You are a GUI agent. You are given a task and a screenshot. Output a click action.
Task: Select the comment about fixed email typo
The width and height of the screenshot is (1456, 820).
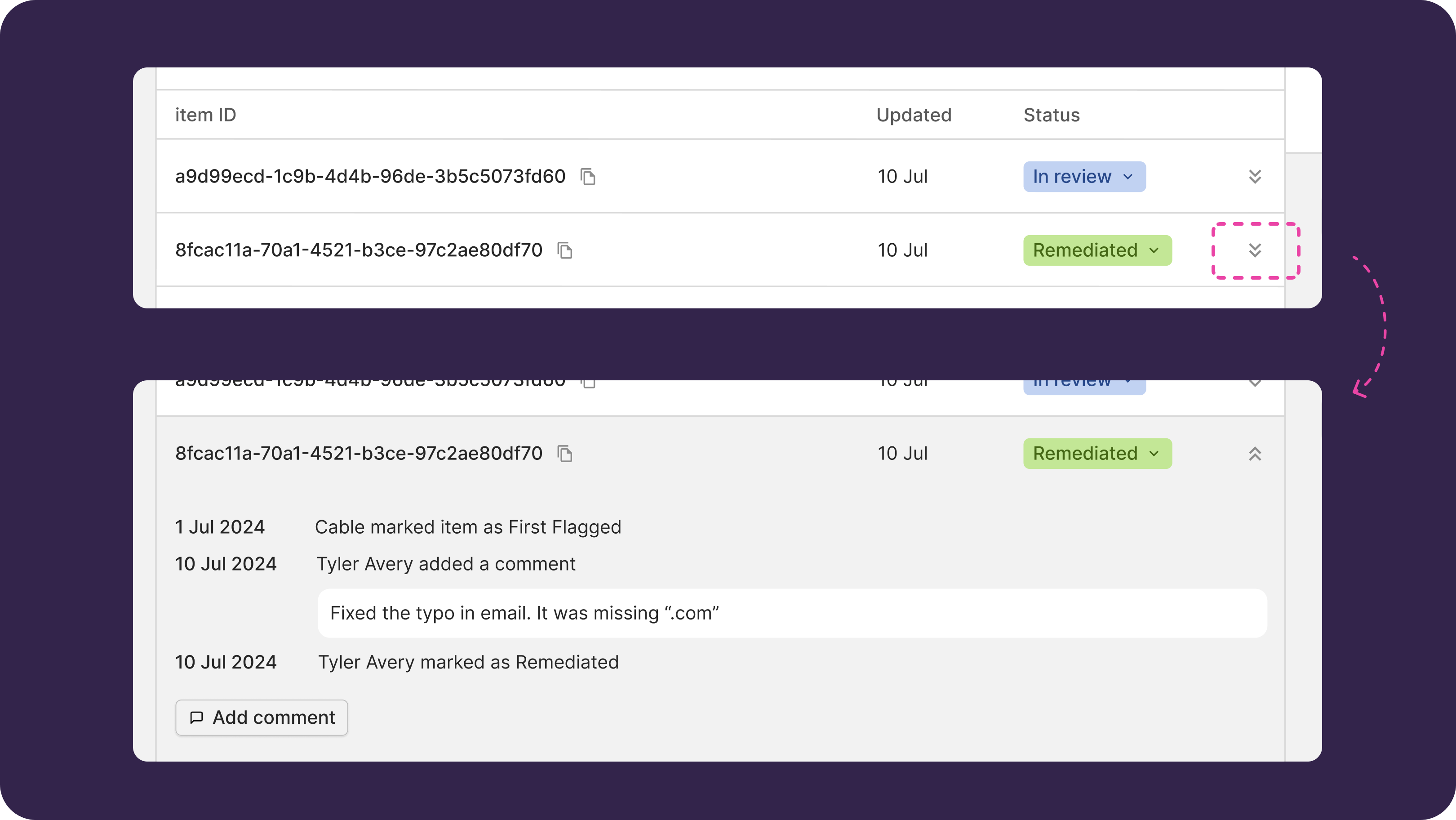click(524, 613)
